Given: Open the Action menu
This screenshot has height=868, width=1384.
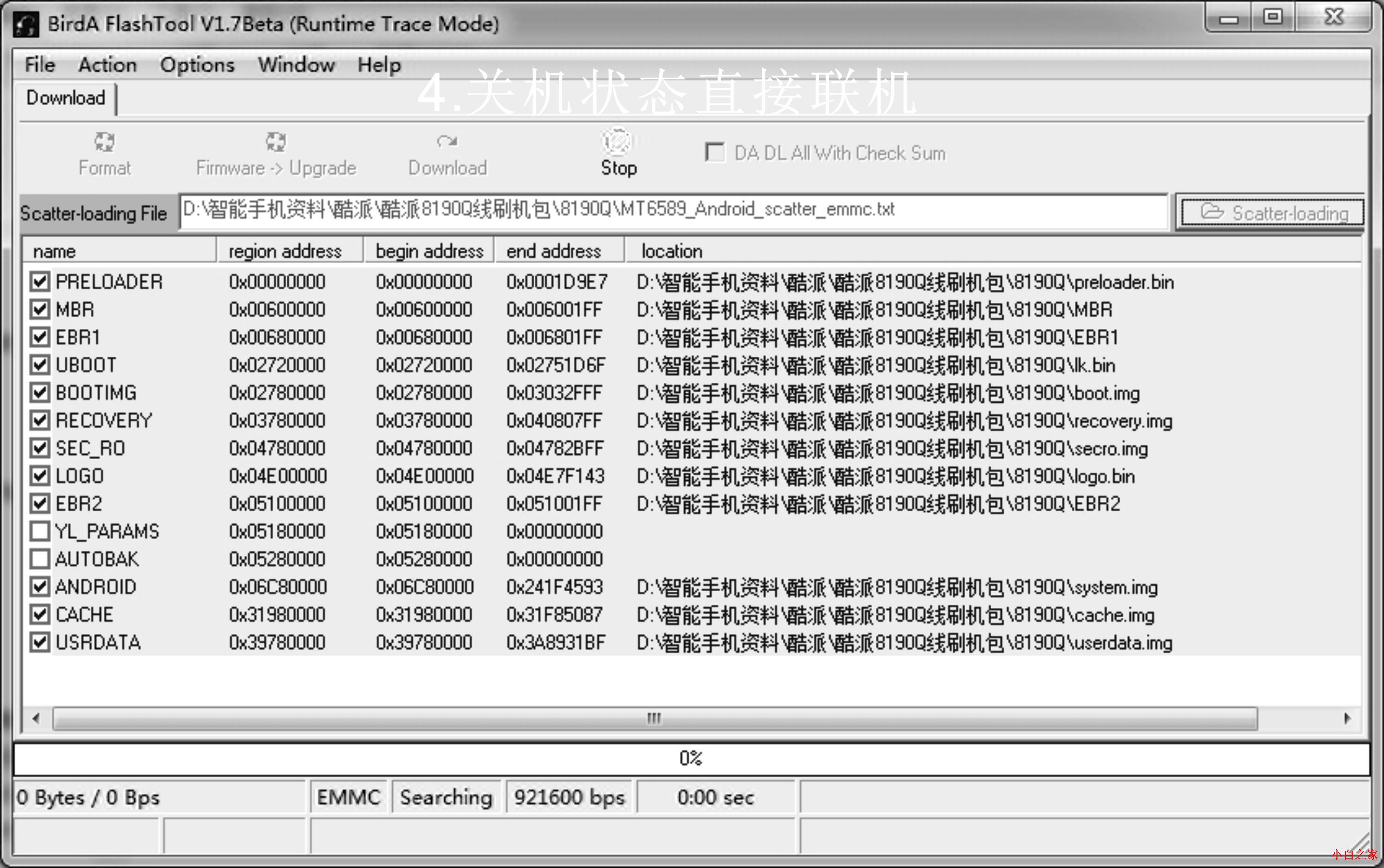Looking at the screenshot, I should (x=108, y=65).
